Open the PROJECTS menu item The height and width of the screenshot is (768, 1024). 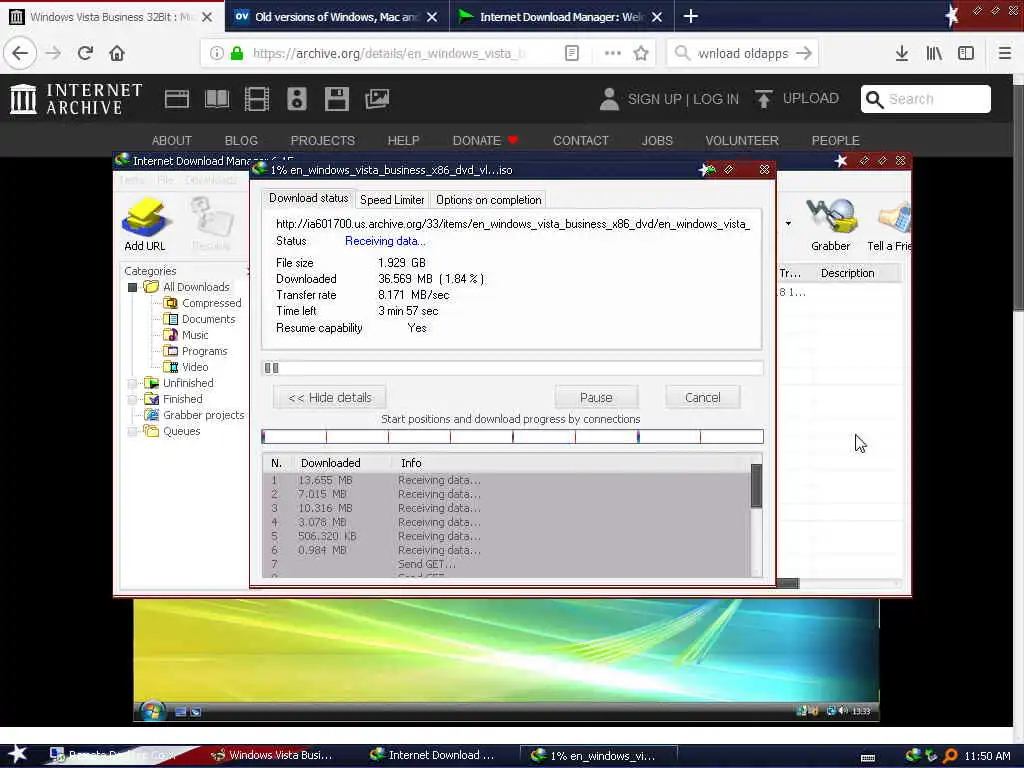323,140
